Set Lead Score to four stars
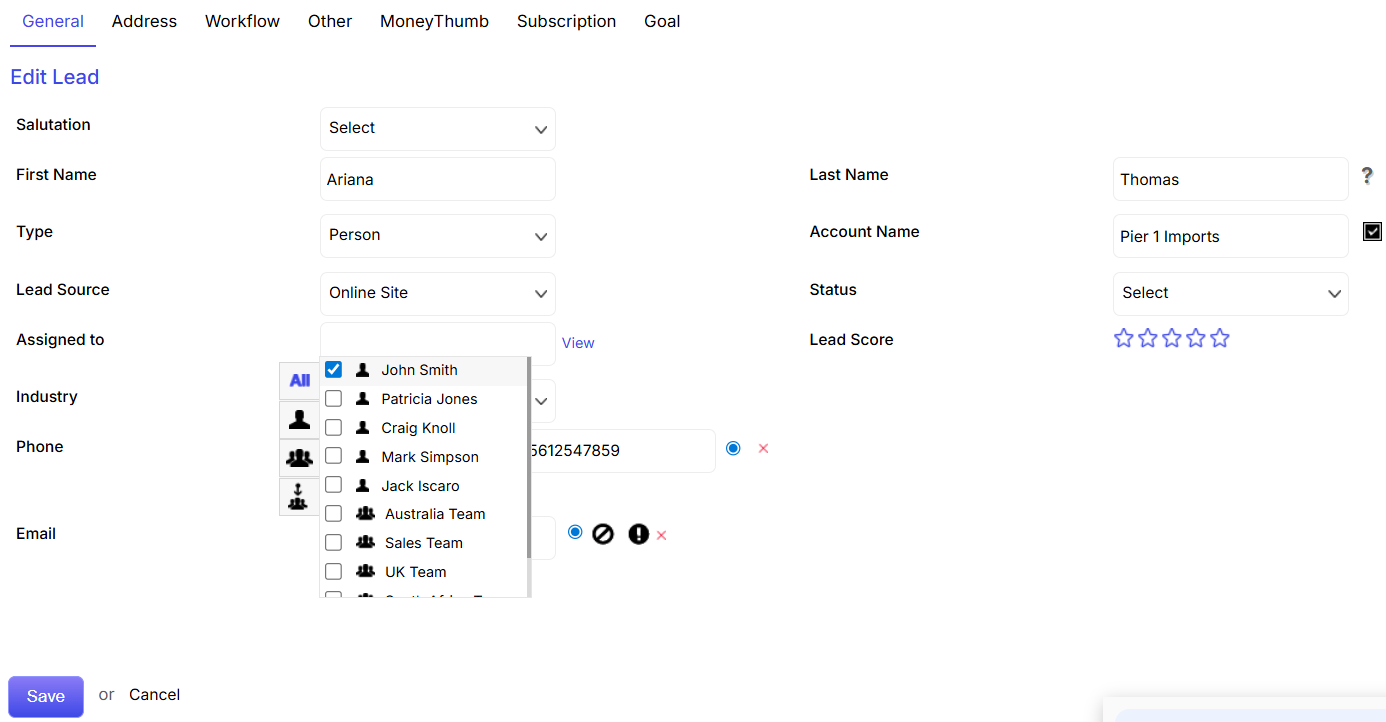Viewport: 1386px width, 722px height. coord(1195,338)
